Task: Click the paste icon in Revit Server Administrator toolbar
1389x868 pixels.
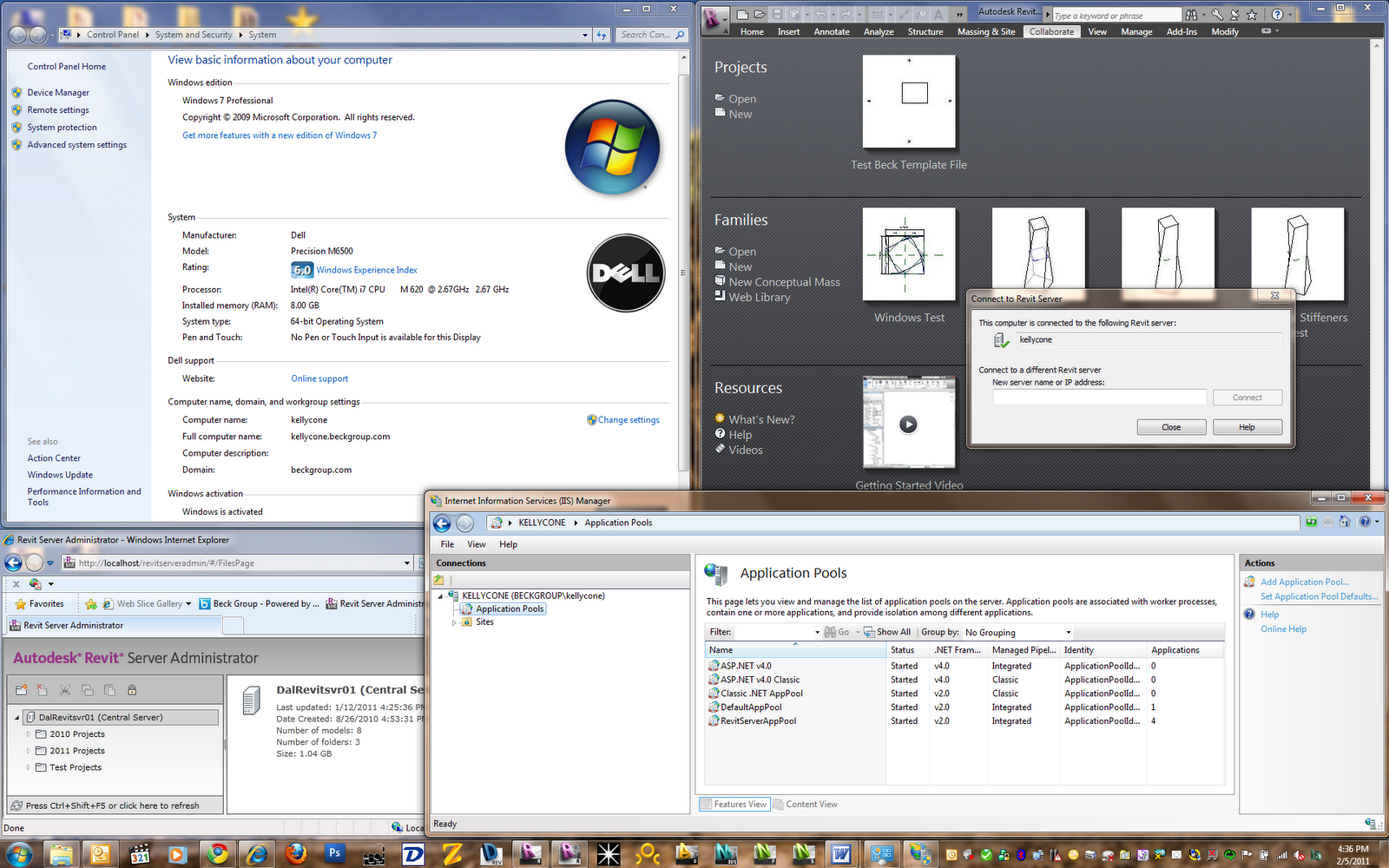Action: (109, 690)
